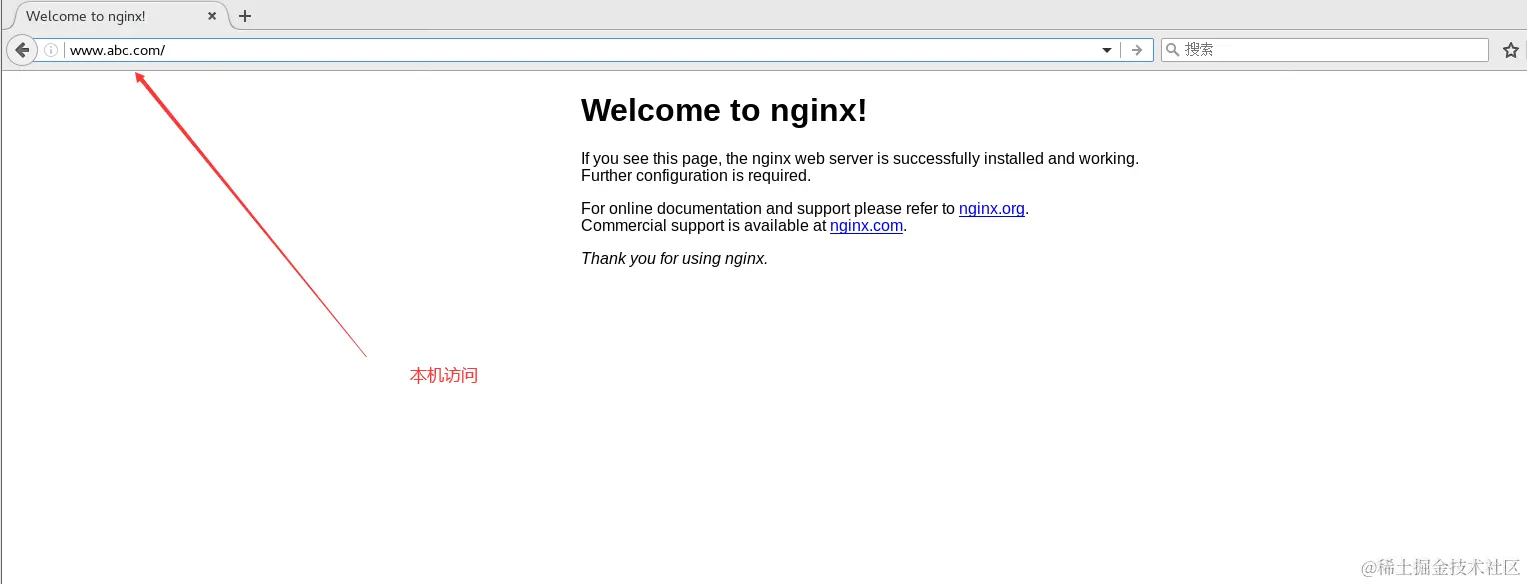Open the site information icon in address bar

coord(51,50)
